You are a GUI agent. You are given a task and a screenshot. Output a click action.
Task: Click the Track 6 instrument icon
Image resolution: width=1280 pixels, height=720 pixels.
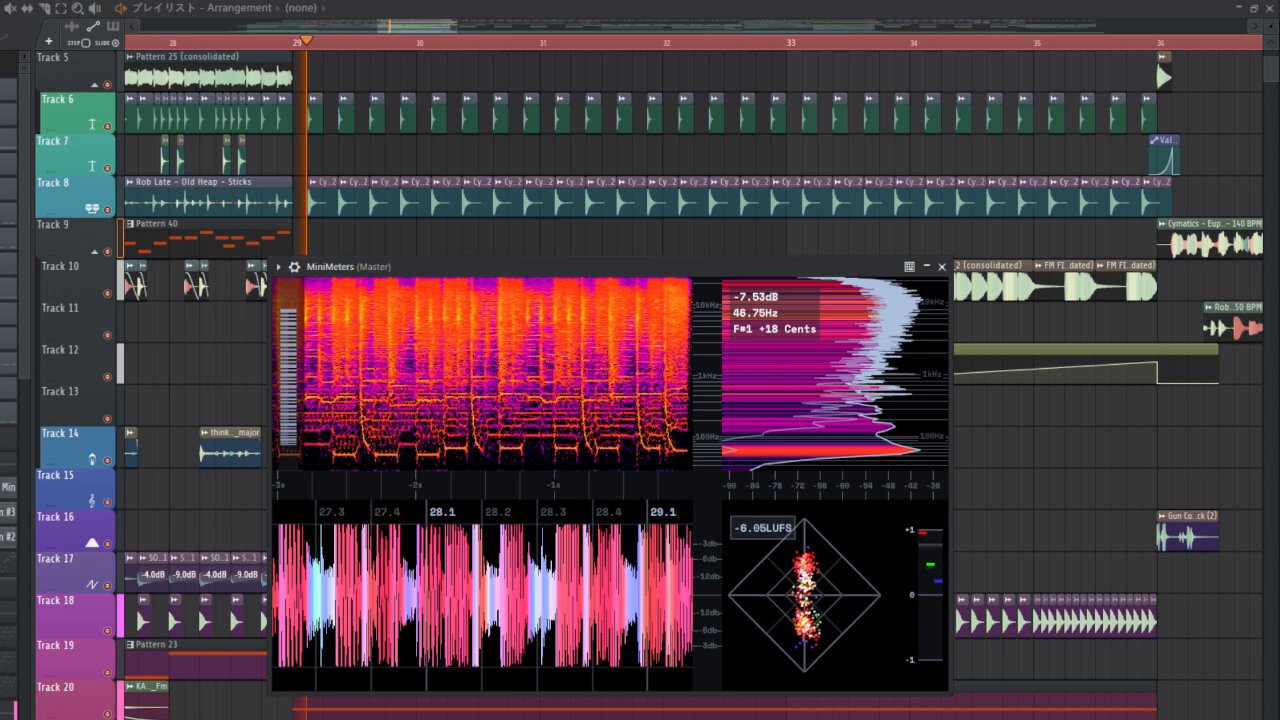tap(92, 124)
